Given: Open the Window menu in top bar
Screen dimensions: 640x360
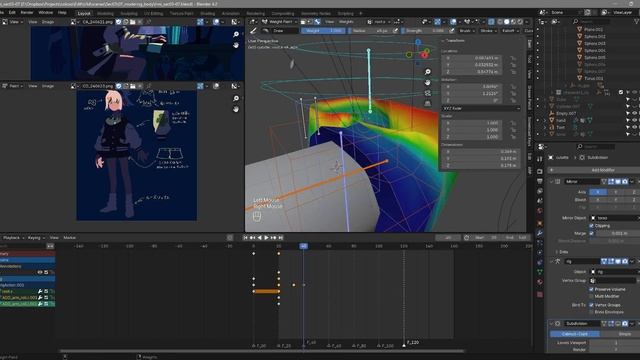Looking at the screenshot, I should (x=45, y=13).
